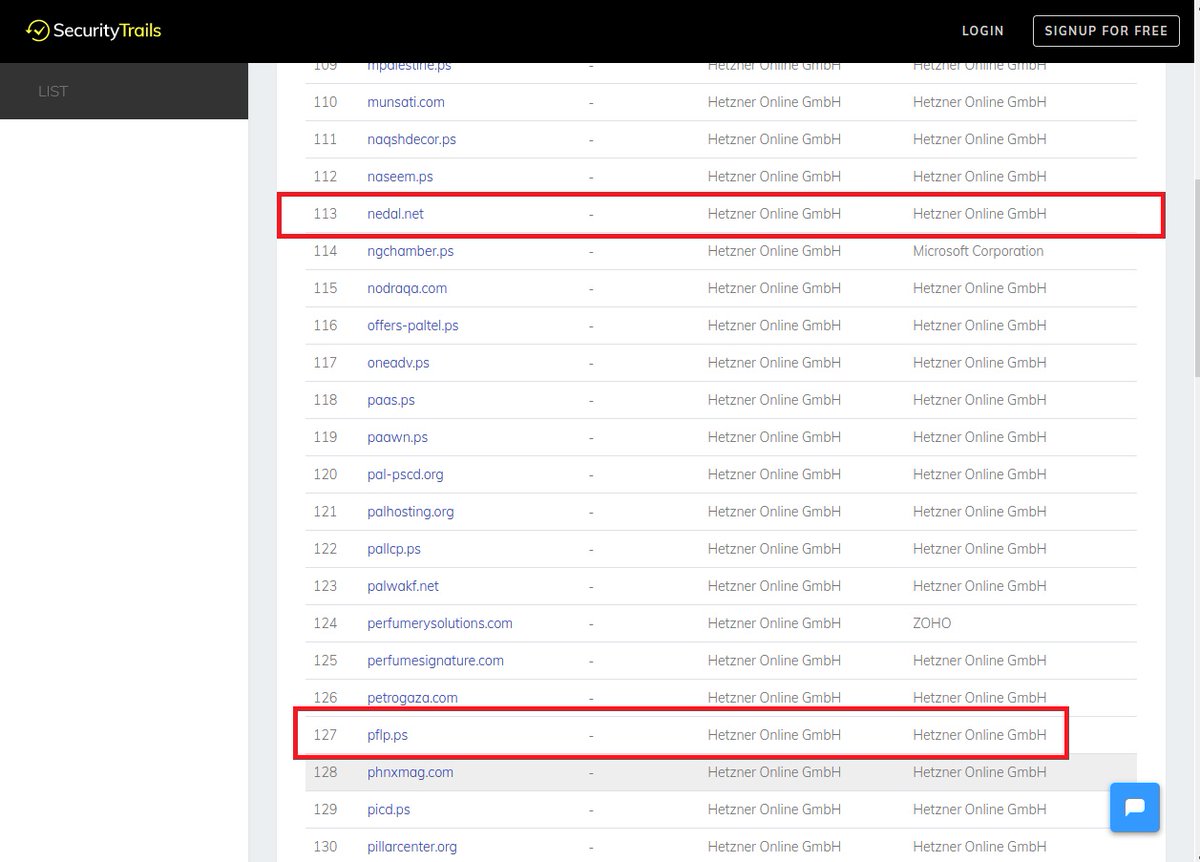This screenshot has height=862, width=1200.
Task: Open the pflp.ps domain link
Action: 388,735
